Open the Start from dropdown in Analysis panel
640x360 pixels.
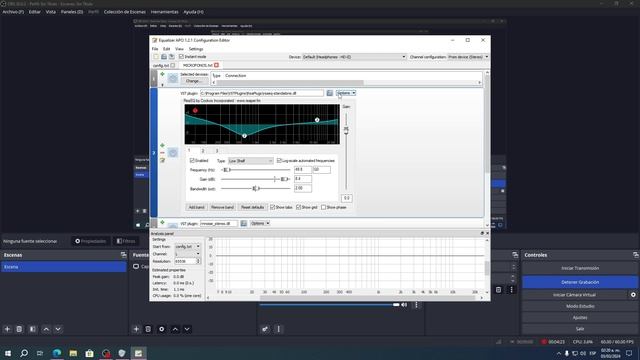(x=187, y=247)
